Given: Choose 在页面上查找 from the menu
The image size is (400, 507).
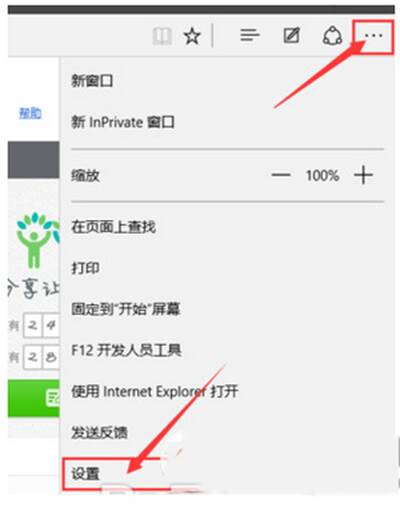Looking at the screenshot, I should point(113,227).
